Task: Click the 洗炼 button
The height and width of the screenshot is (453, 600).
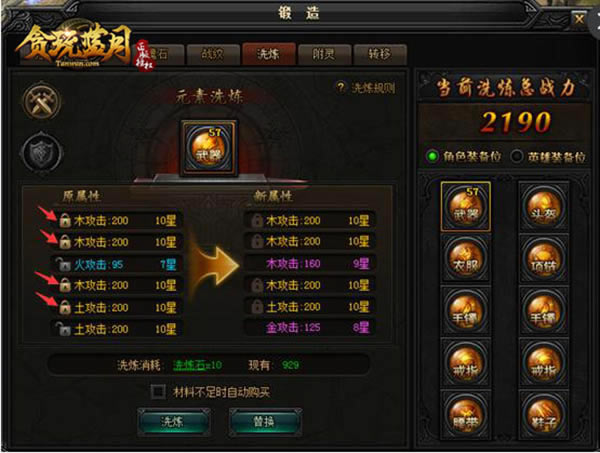Action: click(173, 422)
